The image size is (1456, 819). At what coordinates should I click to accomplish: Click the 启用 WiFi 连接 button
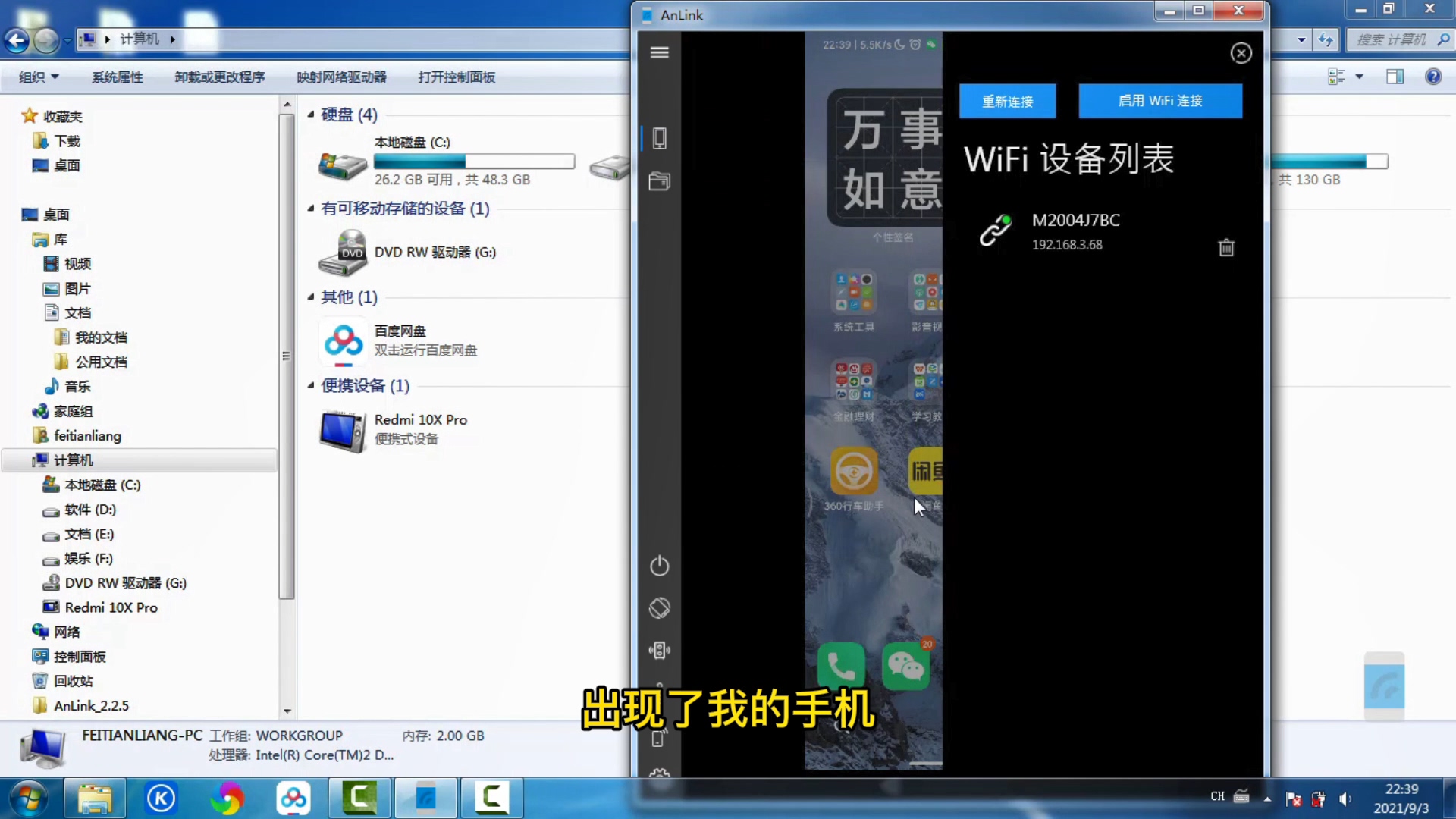click(x=1160, y=100)
